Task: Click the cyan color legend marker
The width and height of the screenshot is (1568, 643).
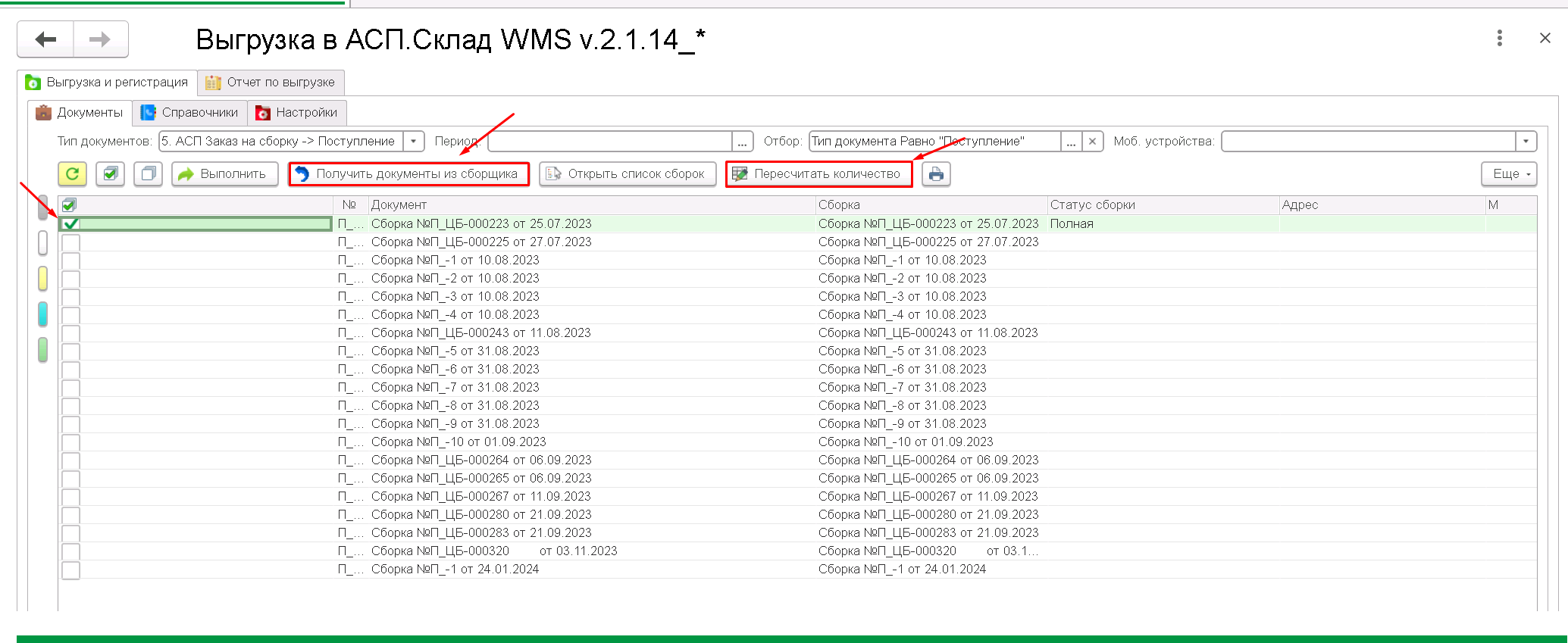Action: tap(42, 314)
